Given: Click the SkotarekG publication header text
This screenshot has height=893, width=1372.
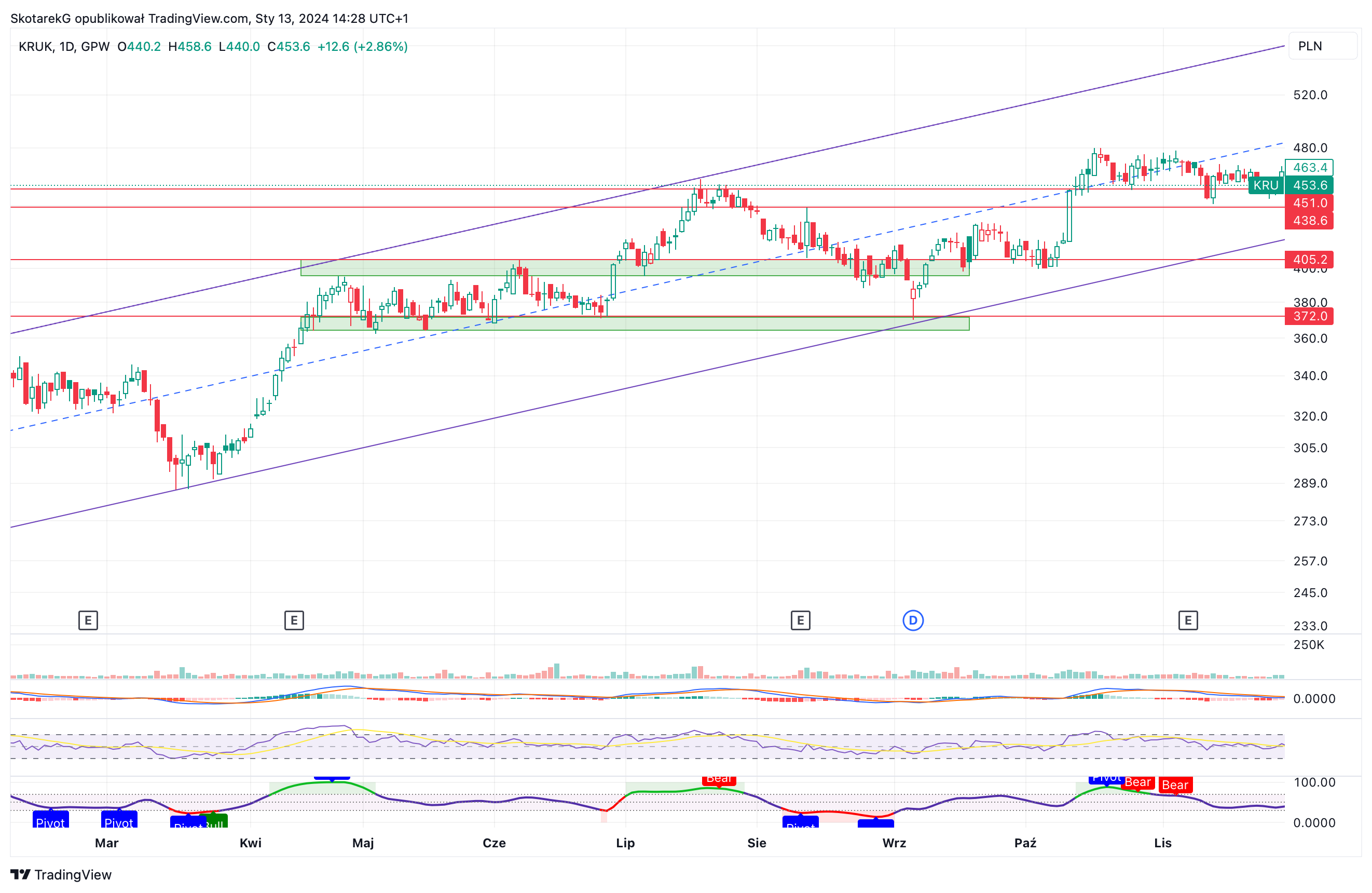Looking at the screenshot, I should [x=209, y=19].
